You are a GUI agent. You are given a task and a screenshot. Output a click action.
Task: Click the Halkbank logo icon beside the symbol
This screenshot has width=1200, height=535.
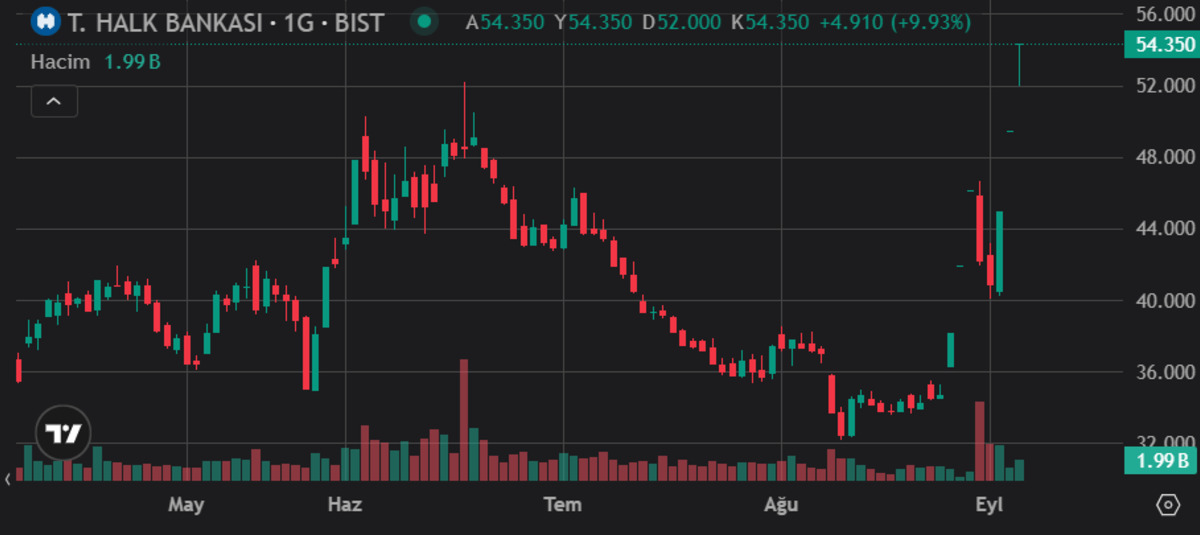click(45, 21)
